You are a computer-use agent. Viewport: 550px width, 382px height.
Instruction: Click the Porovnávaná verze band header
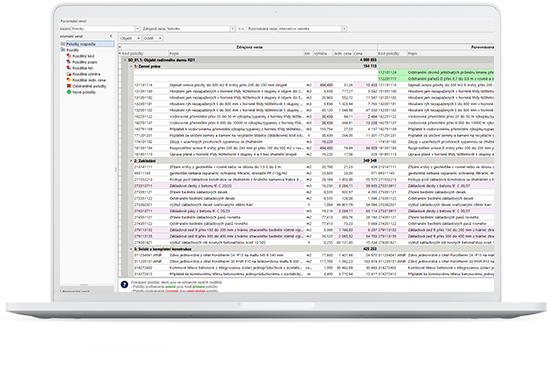point(436,47)
